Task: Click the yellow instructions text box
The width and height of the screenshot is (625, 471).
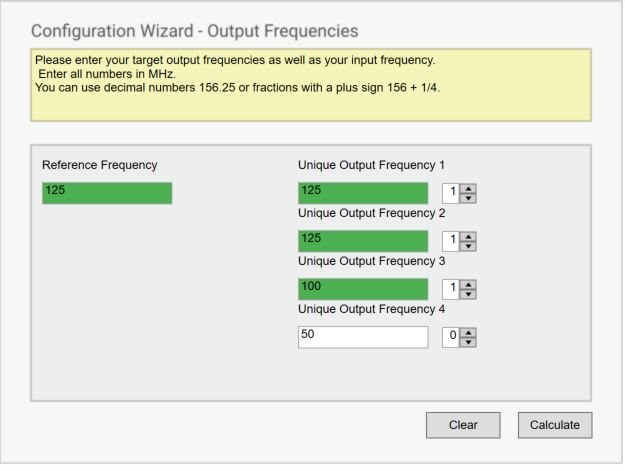Action: point(310,85)
